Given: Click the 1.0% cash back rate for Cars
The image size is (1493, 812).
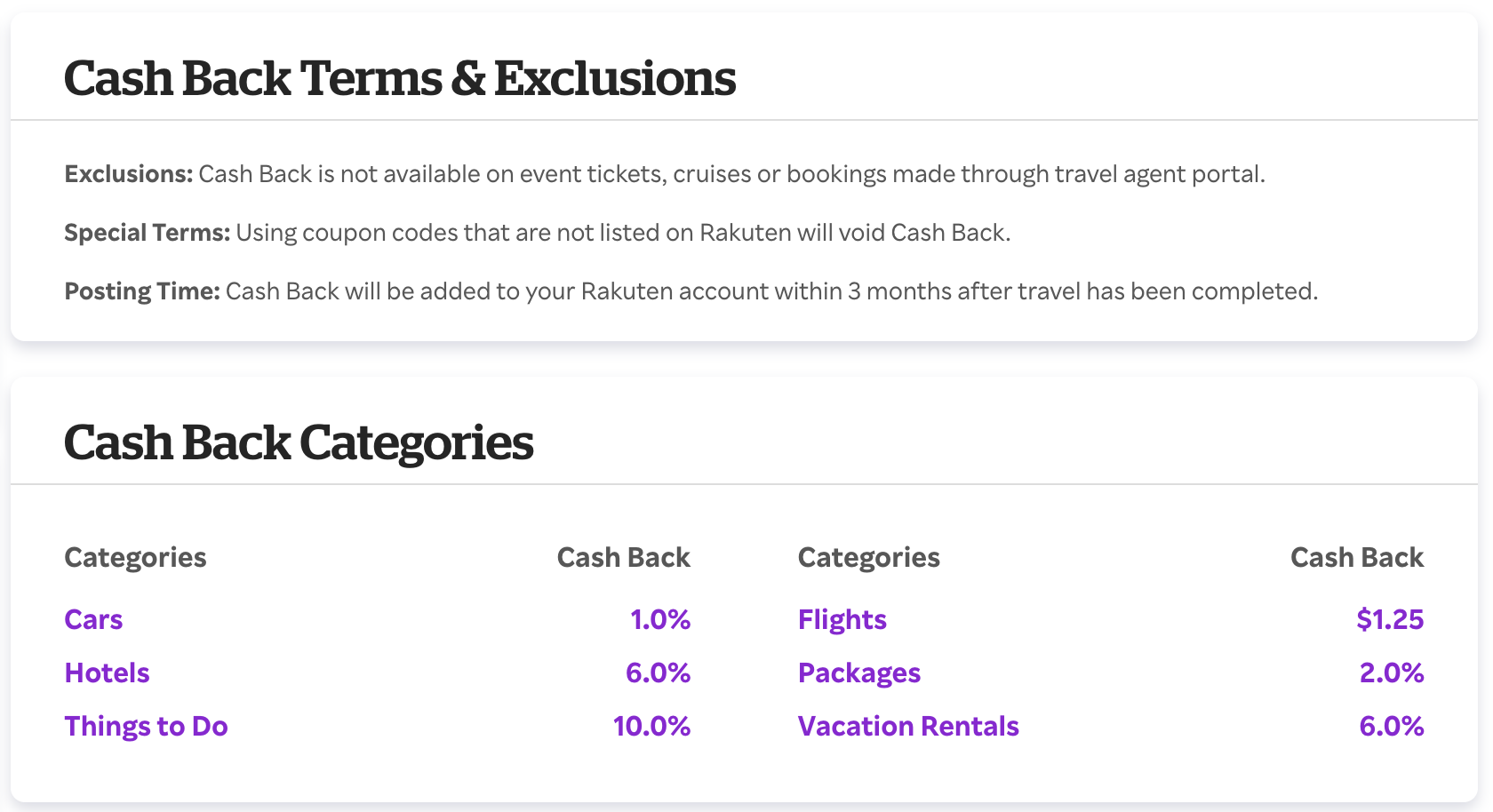Looking at the screenshot, I should tap(659, 619).
